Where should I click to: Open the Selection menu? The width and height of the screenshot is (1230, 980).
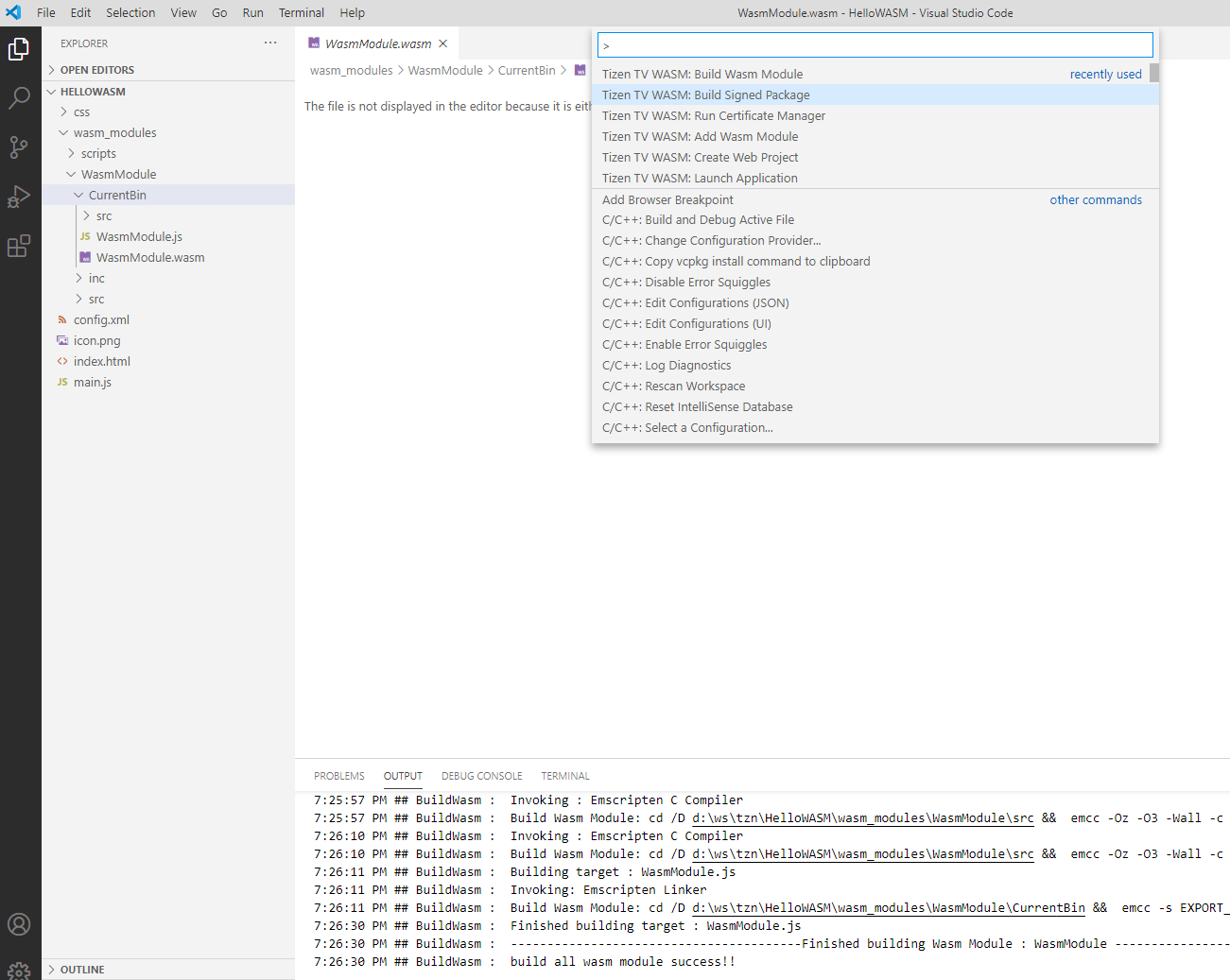click(x=130, y=12)
